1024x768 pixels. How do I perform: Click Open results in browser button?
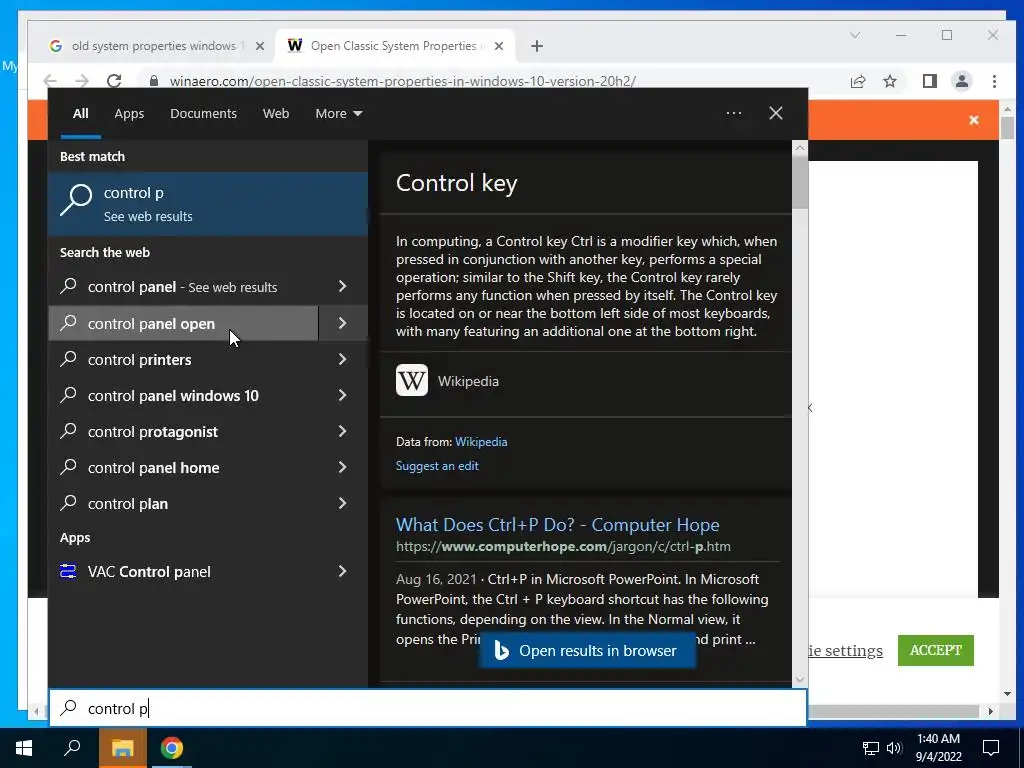[x=587, y=650]
